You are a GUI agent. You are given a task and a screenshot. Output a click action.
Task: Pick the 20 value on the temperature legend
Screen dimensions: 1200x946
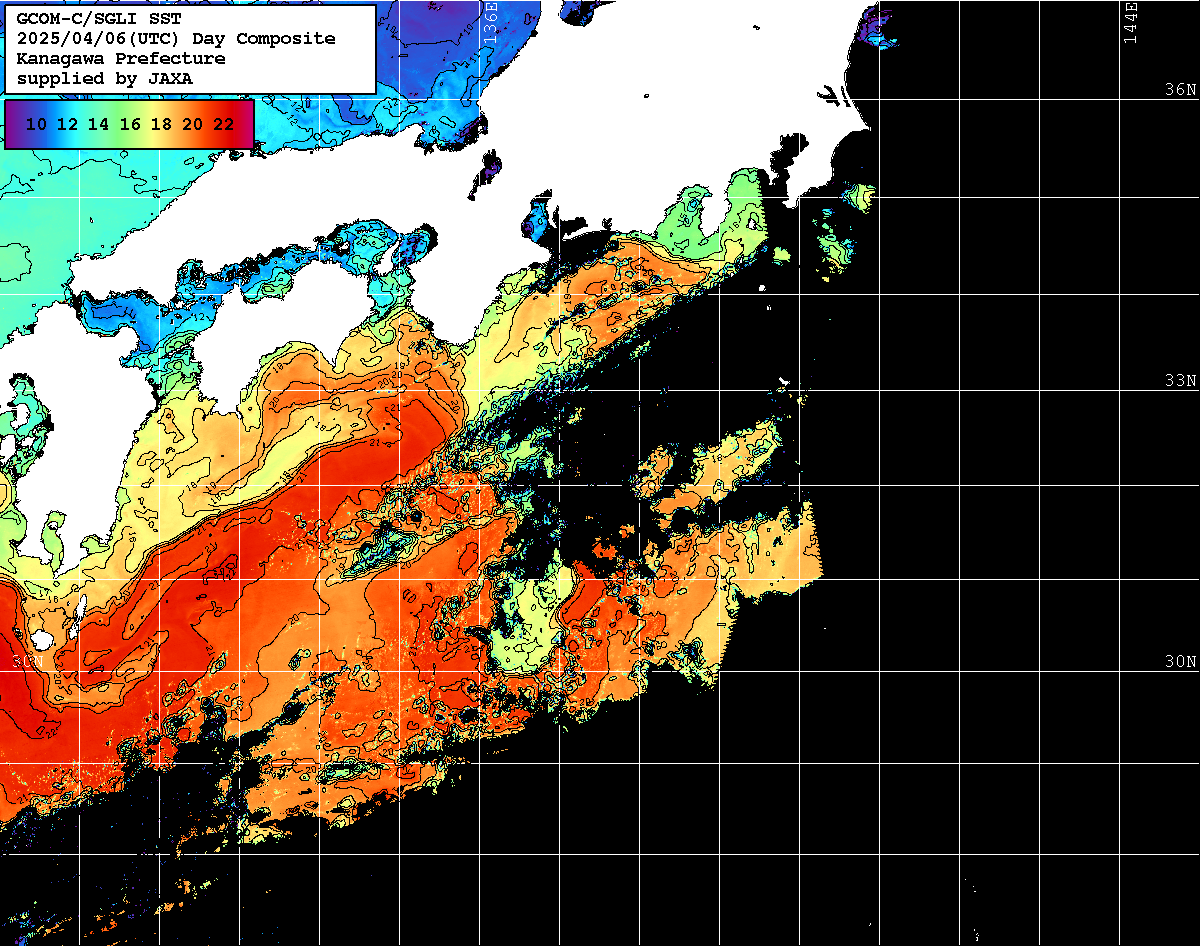(x=192, y=124)
